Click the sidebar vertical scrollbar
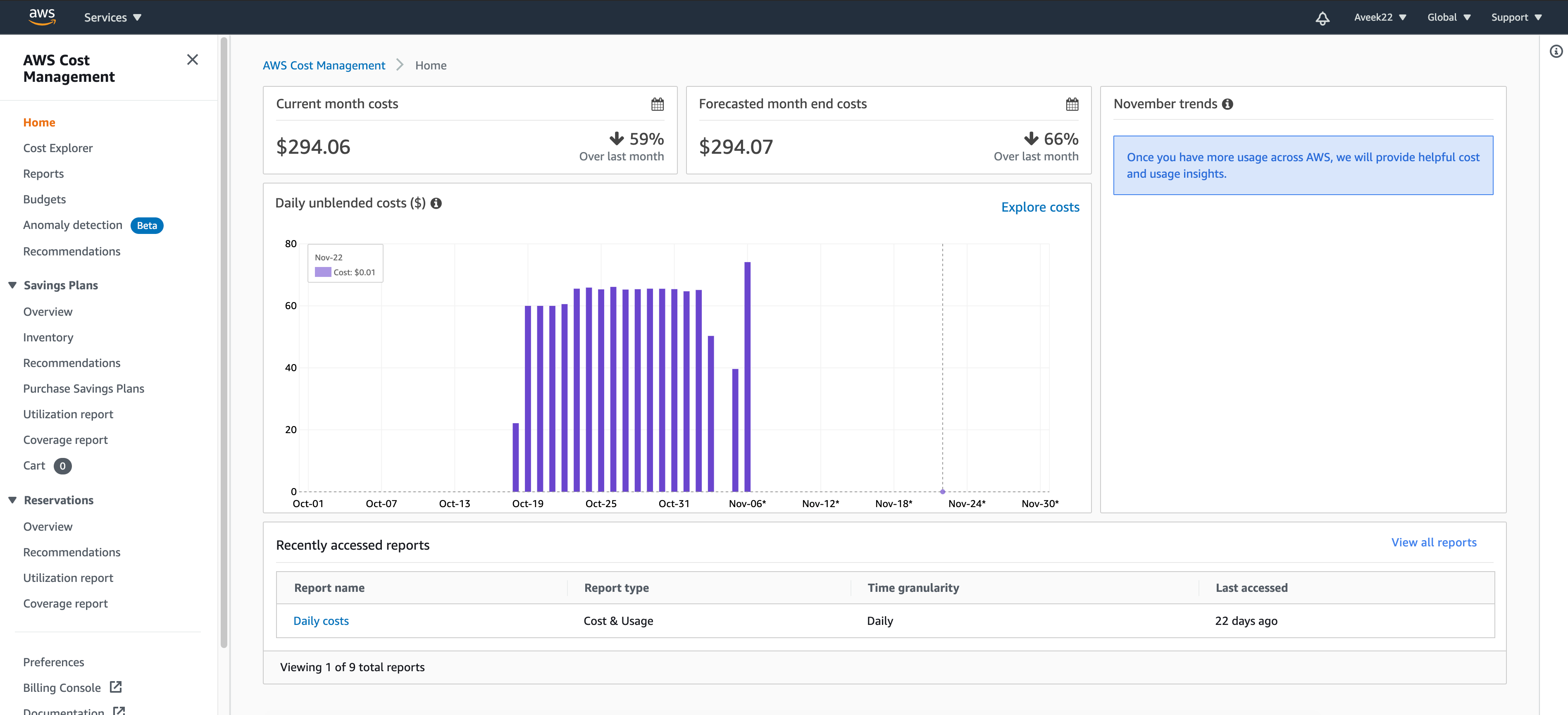Screen dimensions: 1568x715 [224, 341]
